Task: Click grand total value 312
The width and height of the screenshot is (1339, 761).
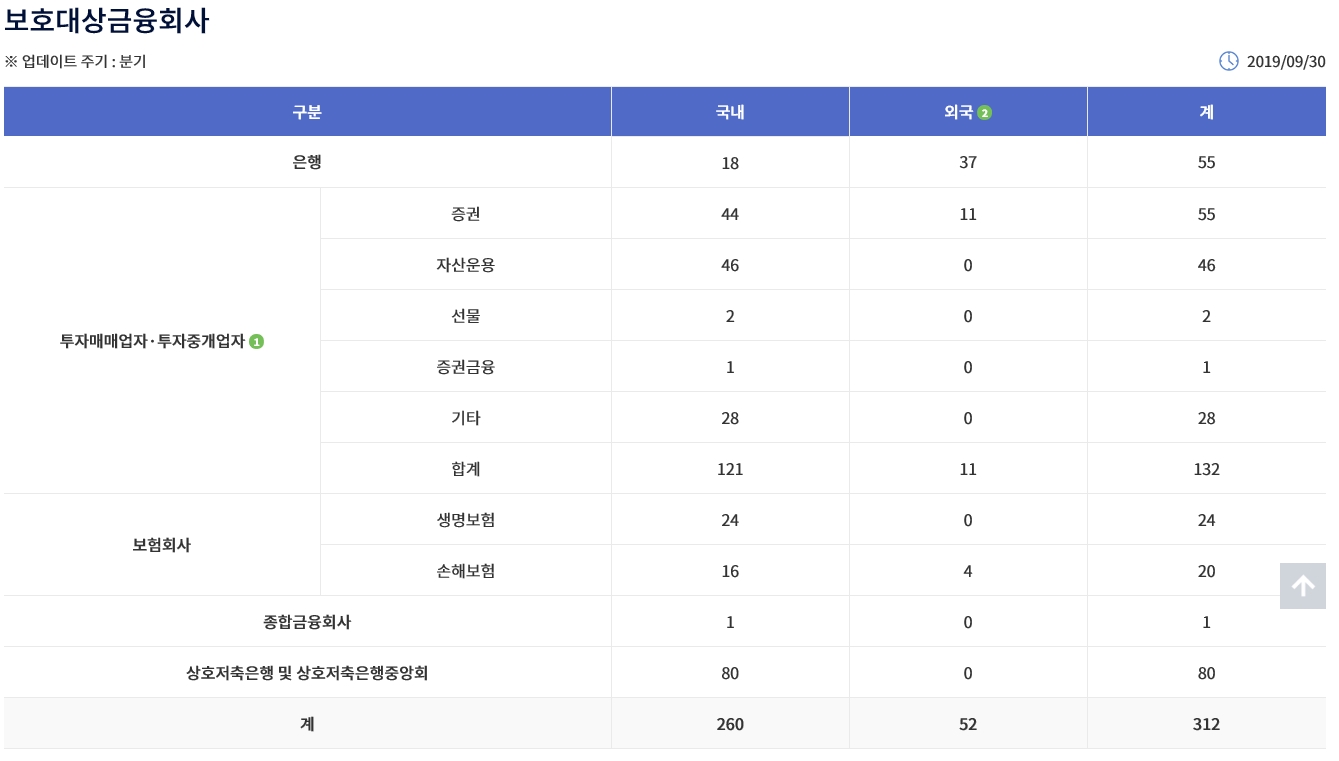Action: coord(1207,724)
